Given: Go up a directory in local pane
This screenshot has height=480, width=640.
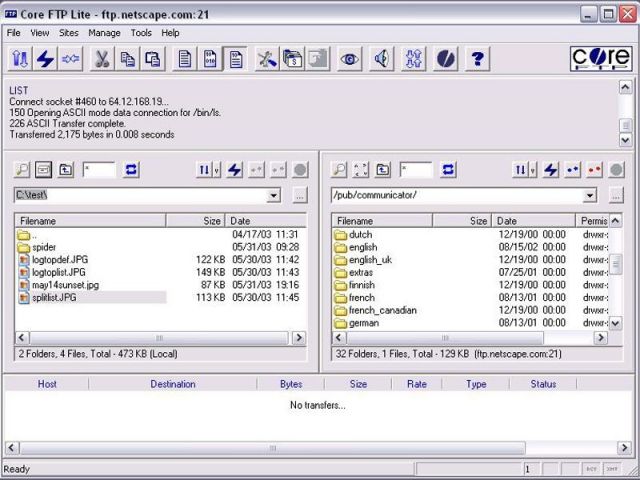Looking at the screenshot, I should 66,169.
